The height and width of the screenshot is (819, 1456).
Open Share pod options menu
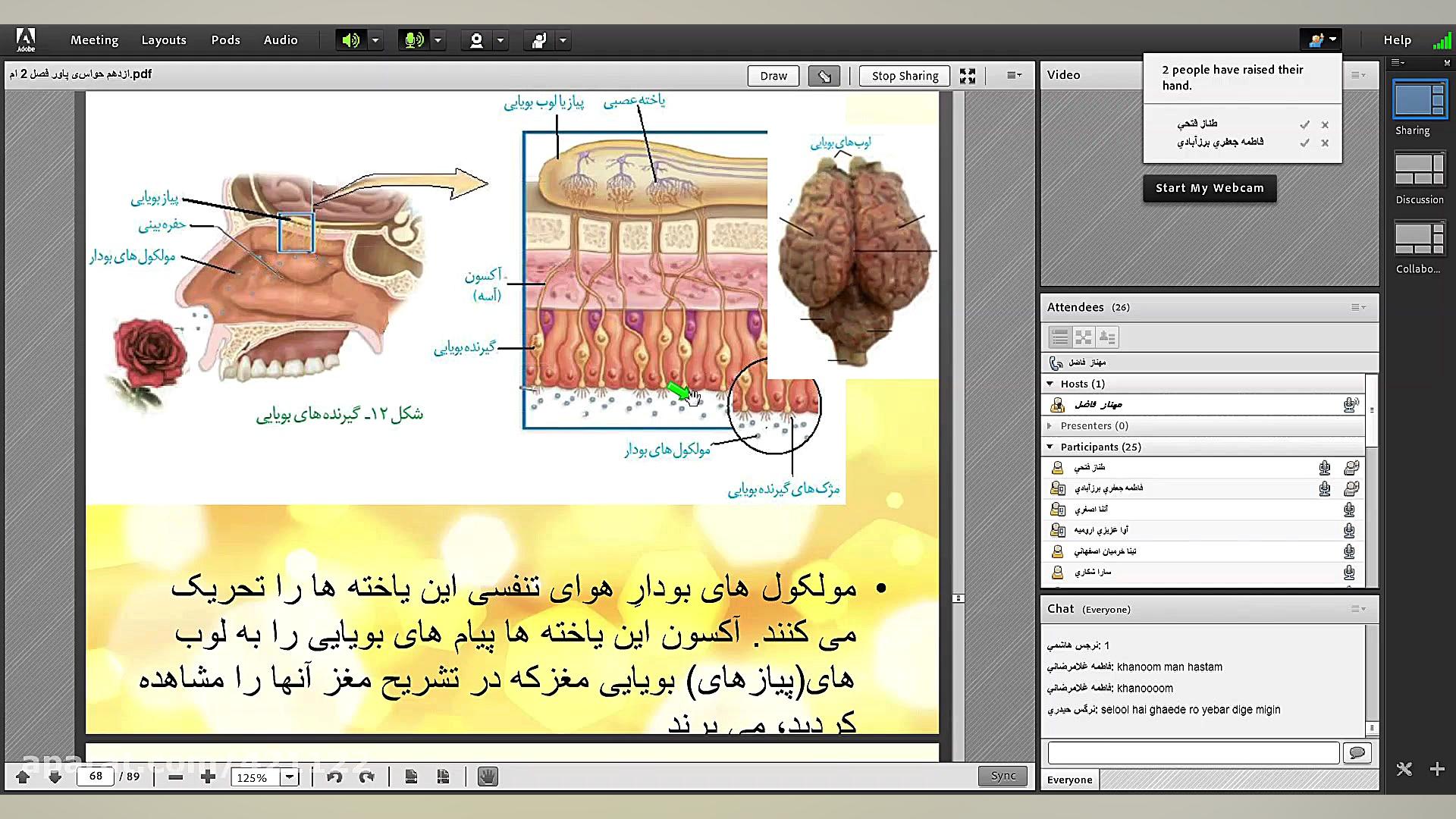click(1014, 75)
